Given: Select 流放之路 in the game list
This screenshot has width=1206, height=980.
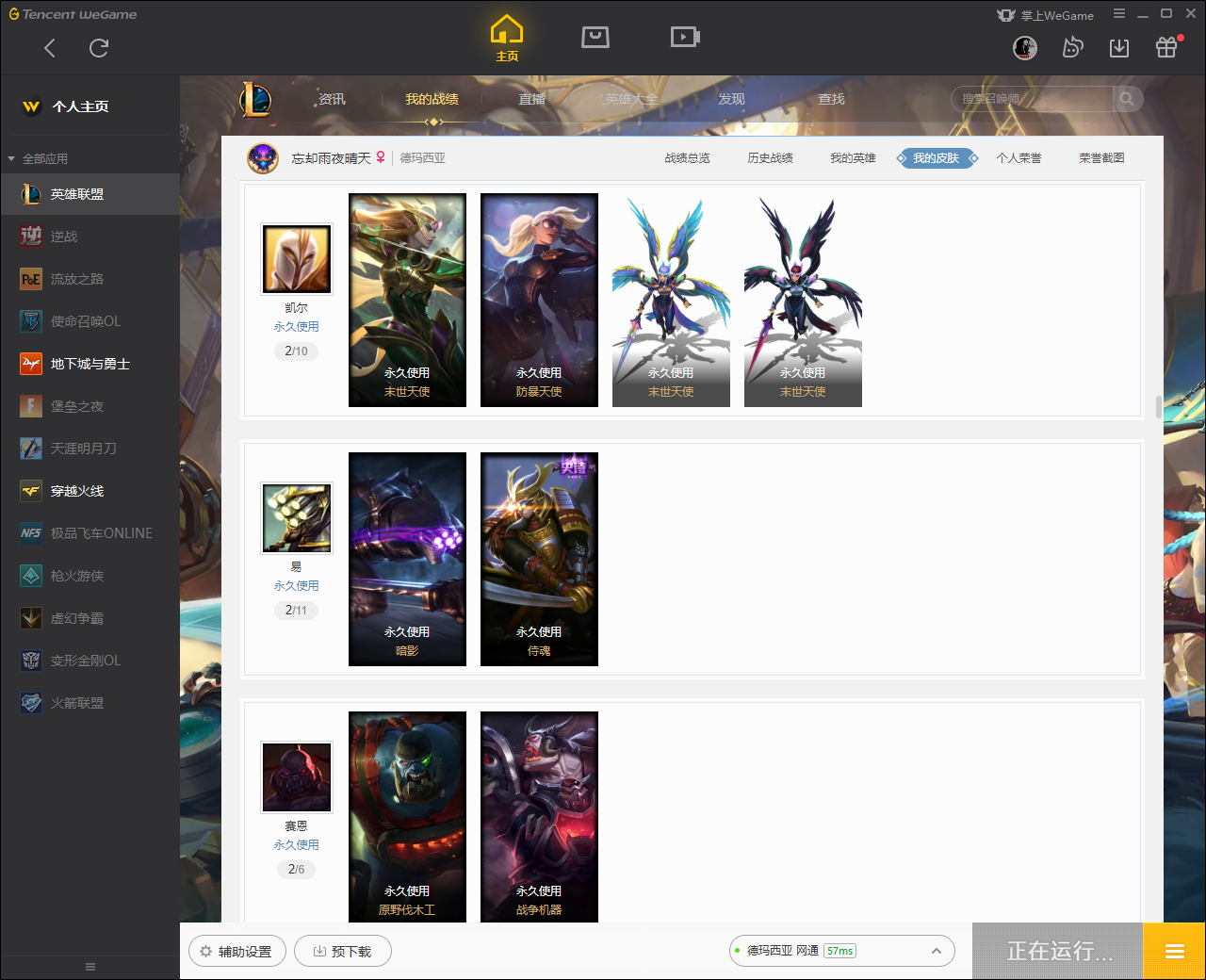Looking at the screenshot, I should coord(90,279).
